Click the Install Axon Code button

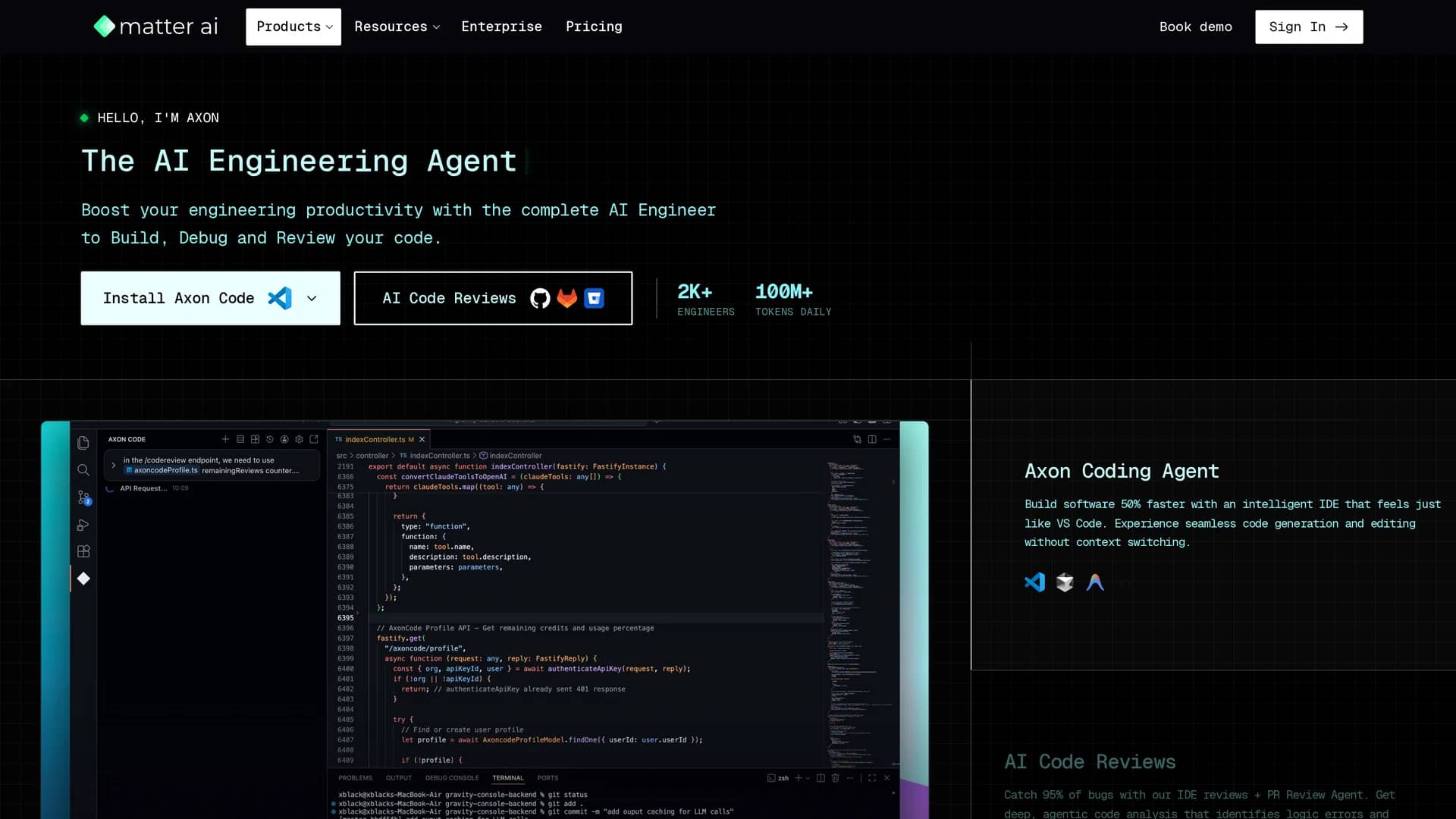click(x=210, y=298)
